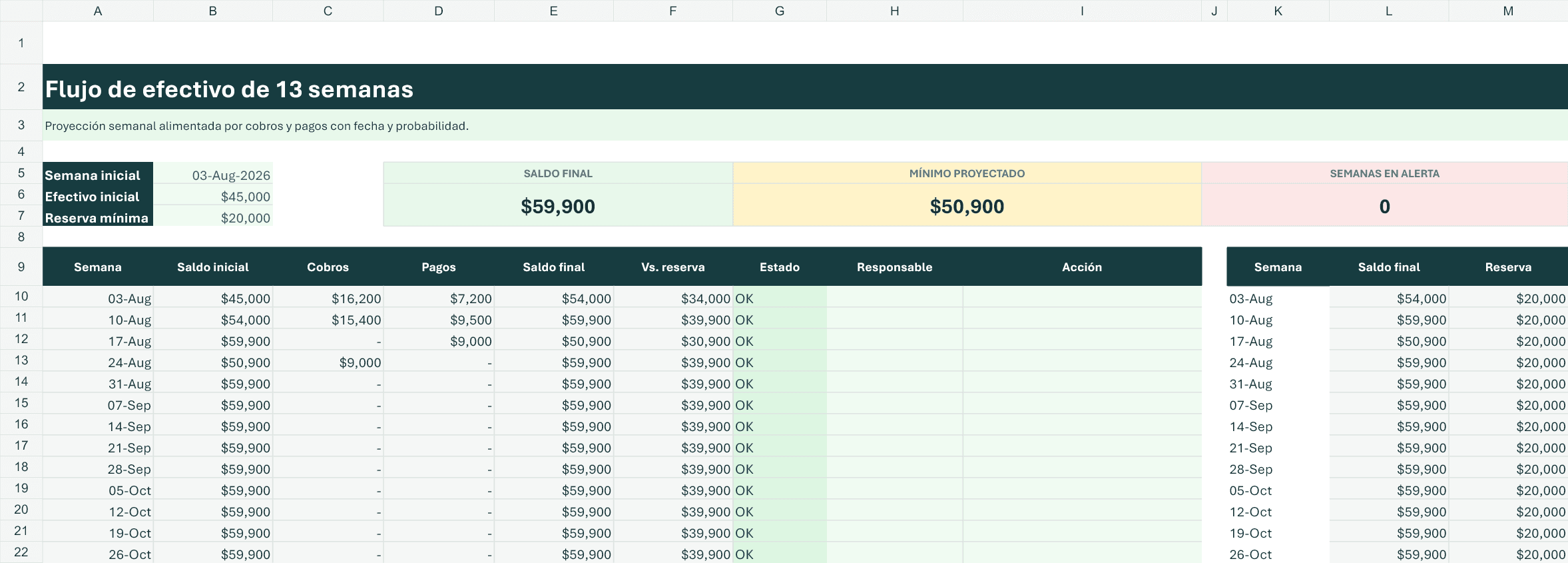Select row header 1

pos(21,43)
